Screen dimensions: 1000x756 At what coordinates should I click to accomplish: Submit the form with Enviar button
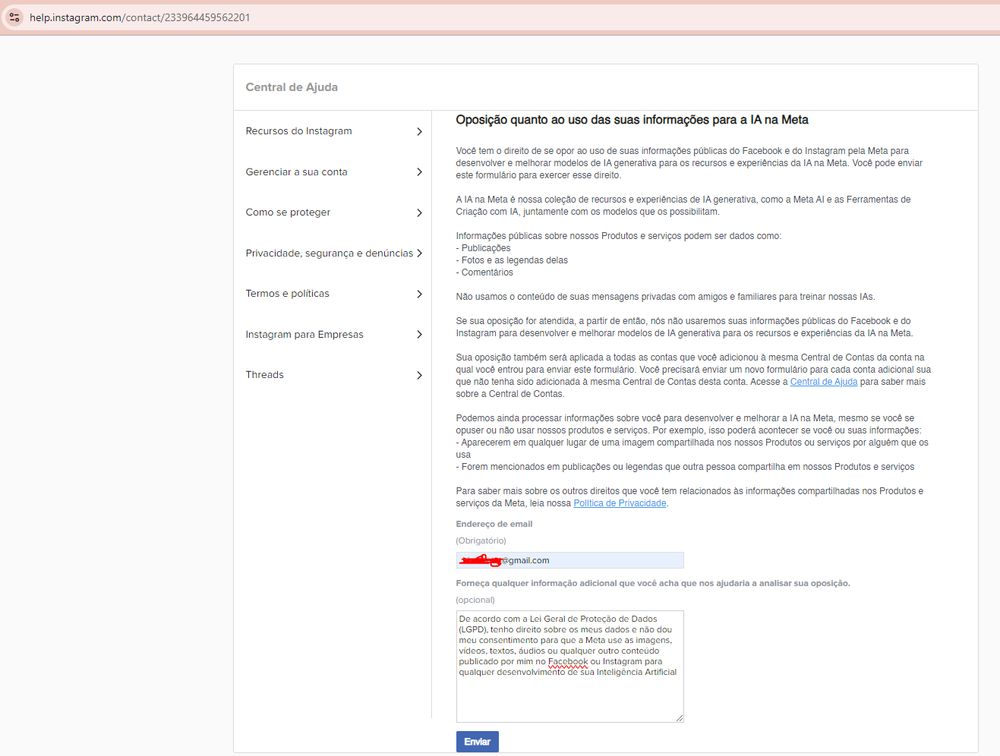pyautogui.click(x=477, y=741)
